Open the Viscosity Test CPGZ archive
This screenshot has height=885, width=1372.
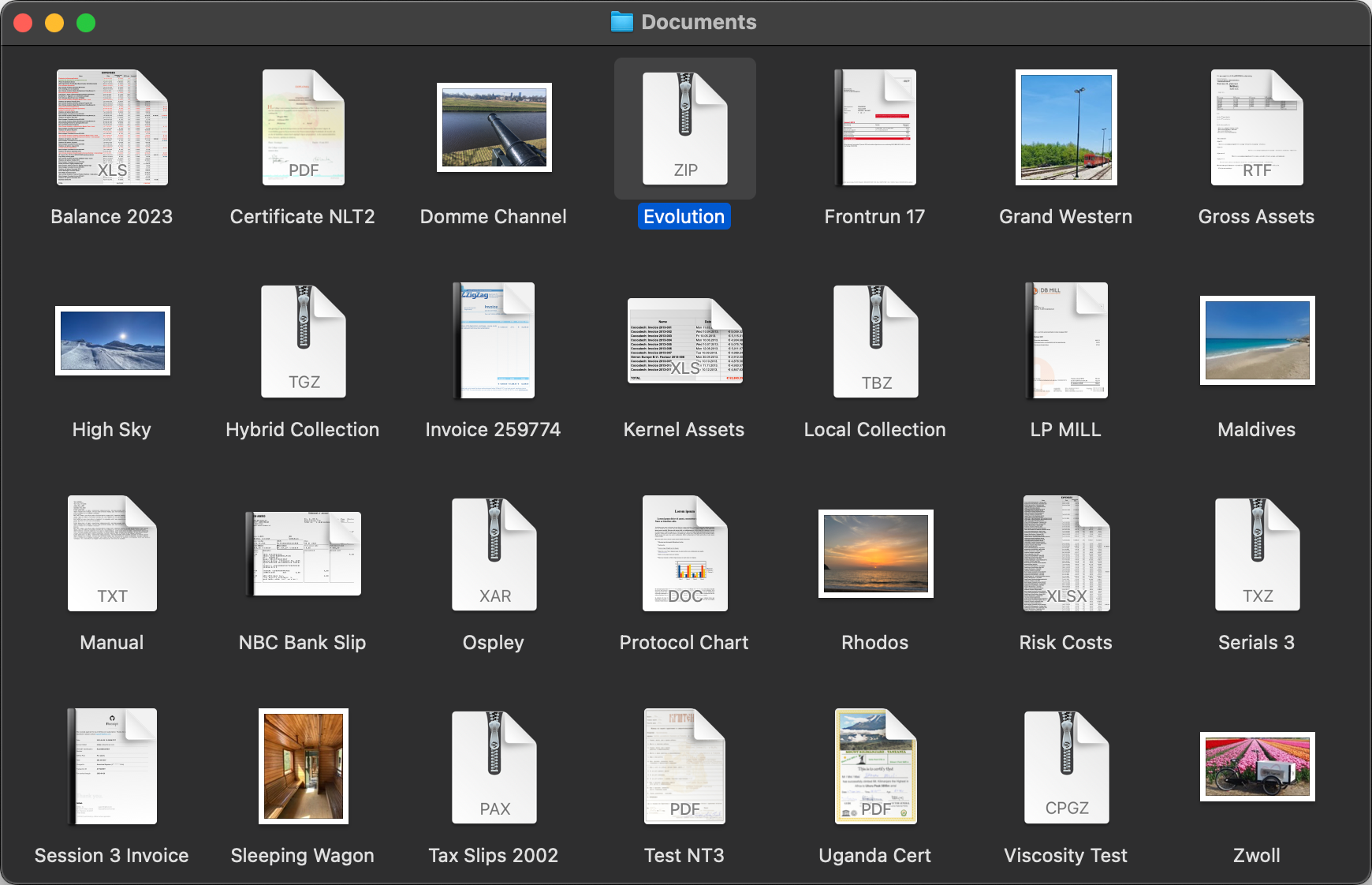tap(1066, 766)
